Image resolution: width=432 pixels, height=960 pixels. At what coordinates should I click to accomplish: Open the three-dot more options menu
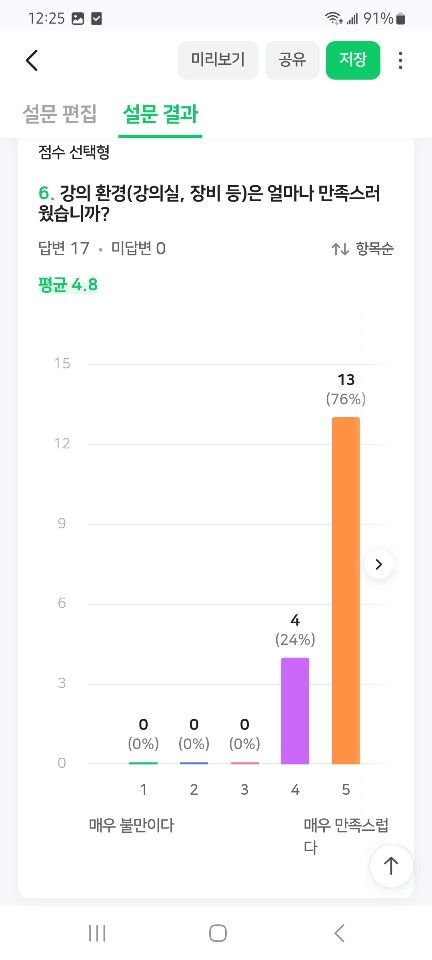point(400,60)
